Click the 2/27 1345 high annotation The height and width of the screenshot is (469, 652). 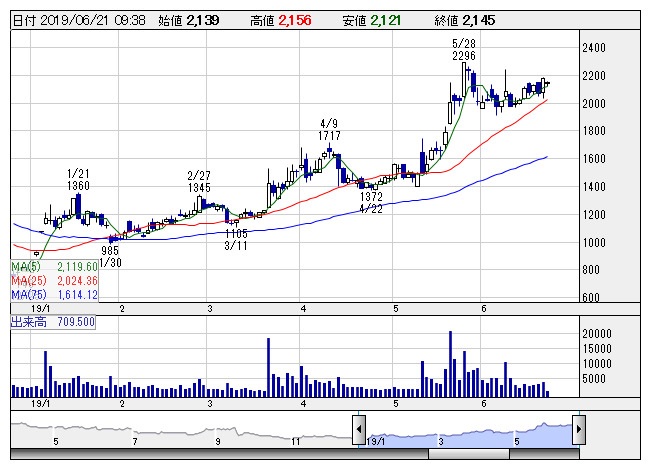pos(199,181)
